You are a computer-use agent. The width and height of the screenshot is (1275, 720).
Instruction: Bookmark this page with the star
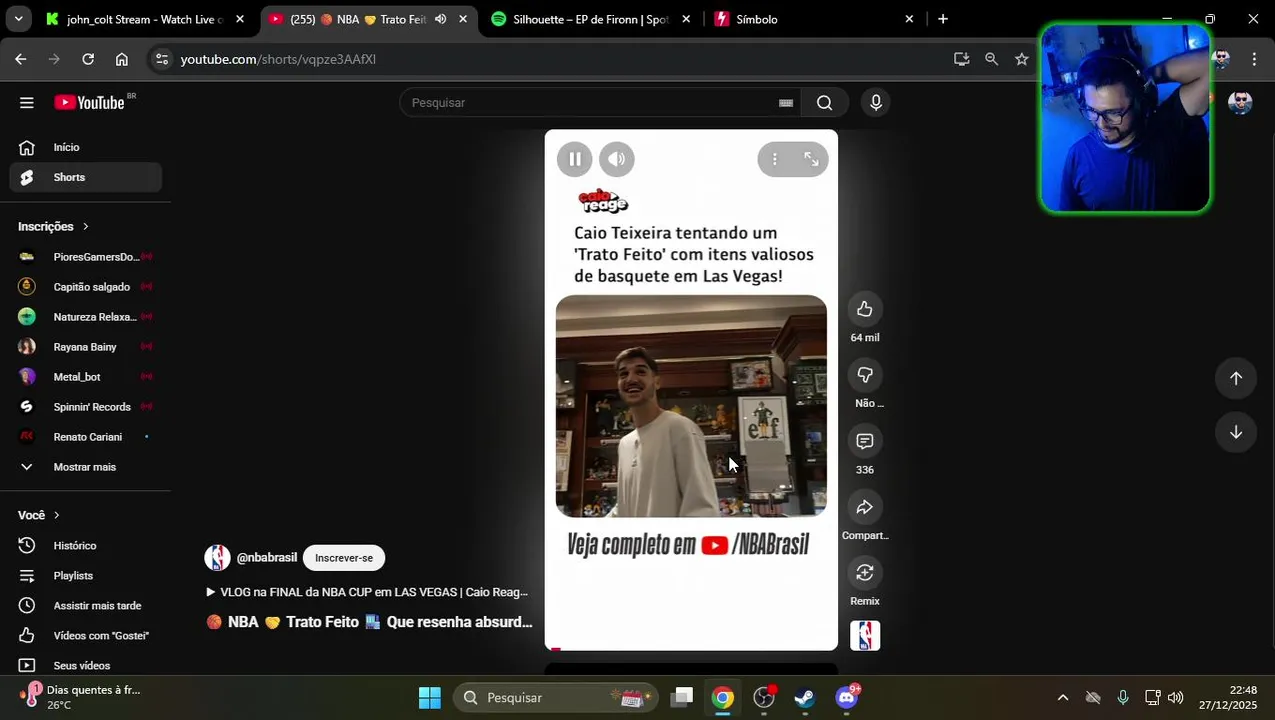1021,59
